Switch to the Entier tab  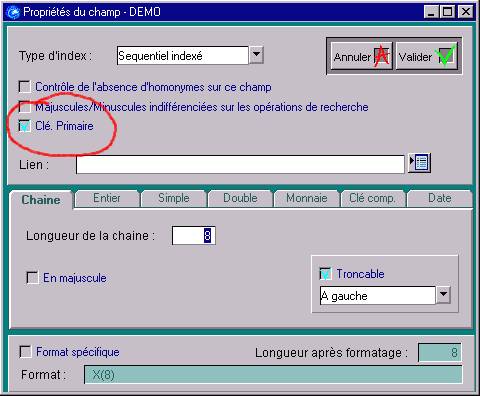click(x=107, y=198)
